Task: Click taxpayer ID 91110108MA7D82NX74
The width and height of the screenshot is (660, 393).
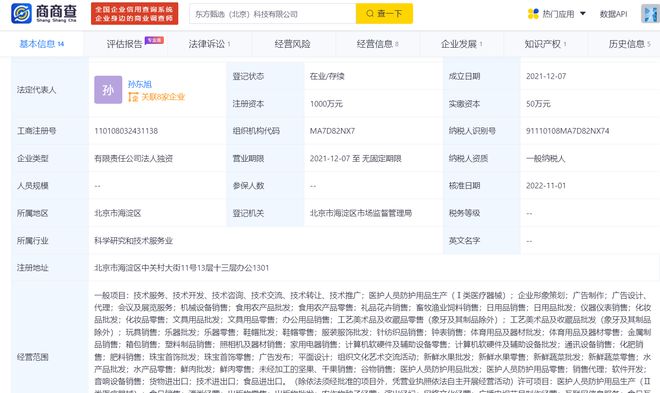Action: [x=567, y=131]
